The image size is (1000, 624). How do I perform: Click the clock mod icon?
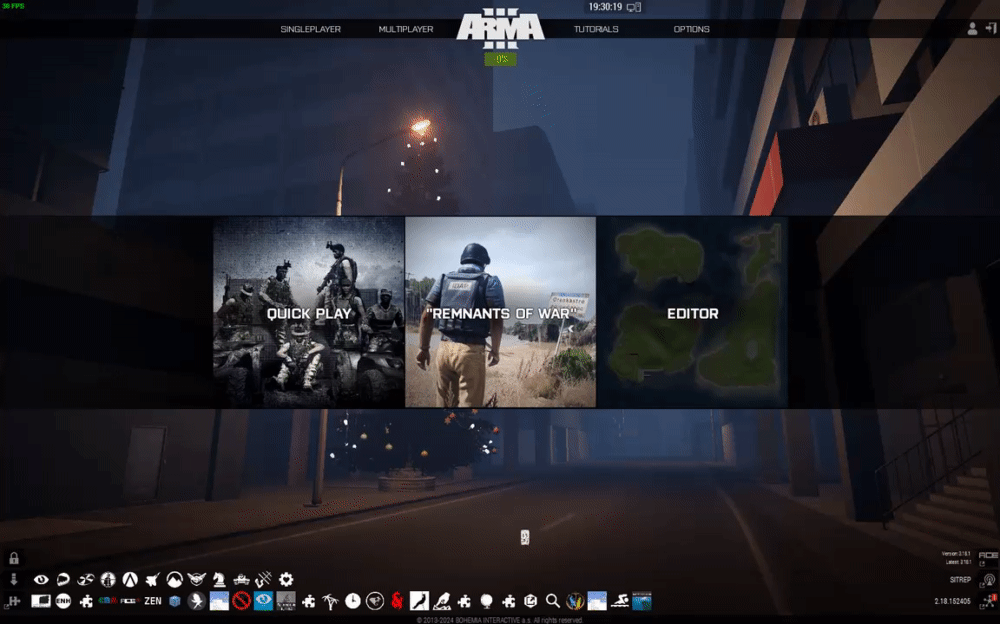(x=353, y=601)
